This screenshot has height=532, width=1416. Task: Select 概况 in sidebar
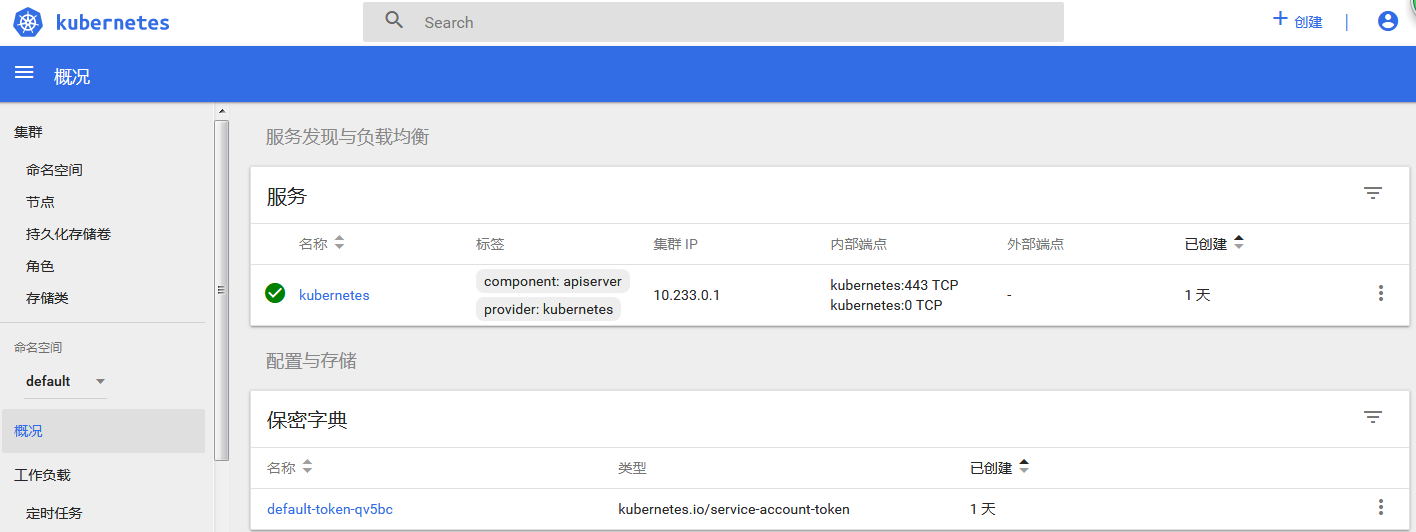(x=102, y=431)
